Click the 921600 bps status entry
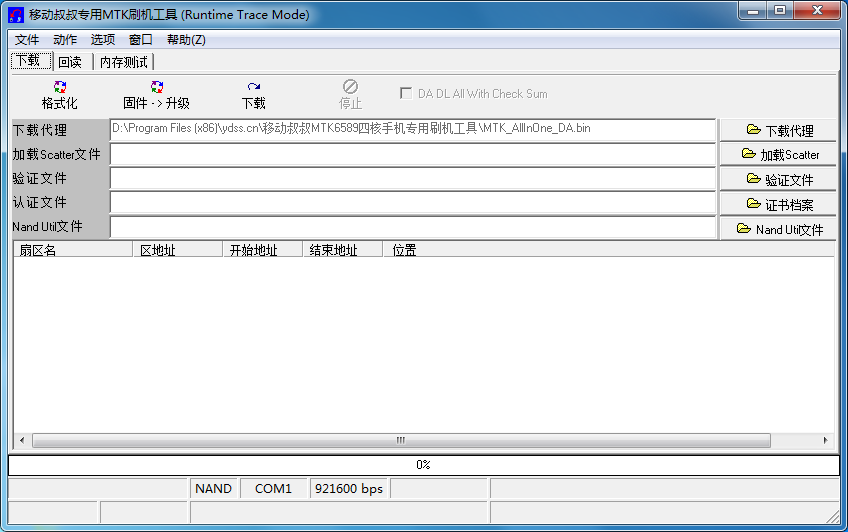This screenshot has width=848, height=532. click(x=349, y=489)
